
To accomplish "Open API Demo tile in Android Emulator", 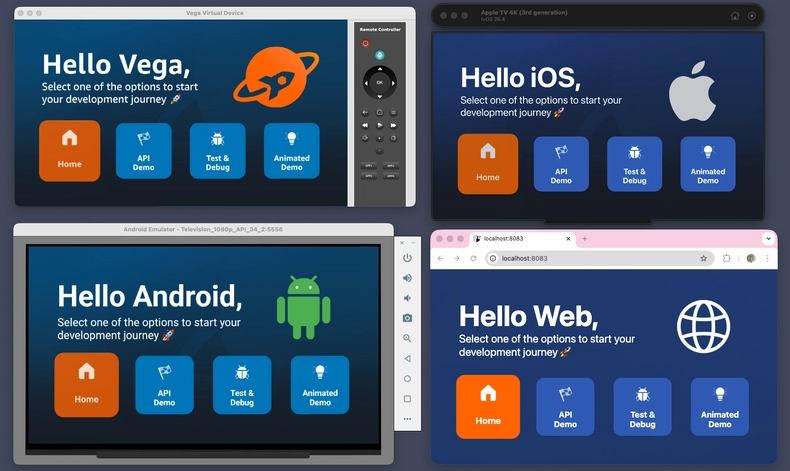I will [164, 385].
